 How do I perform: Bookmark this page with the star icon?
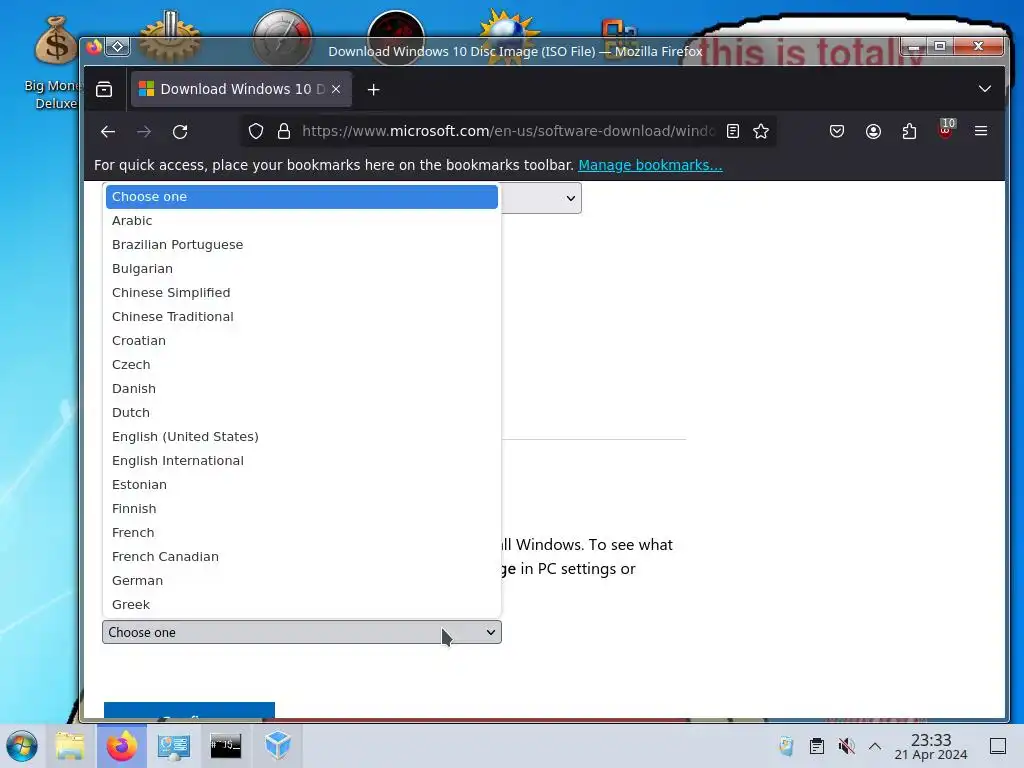(x=761, y=131)
